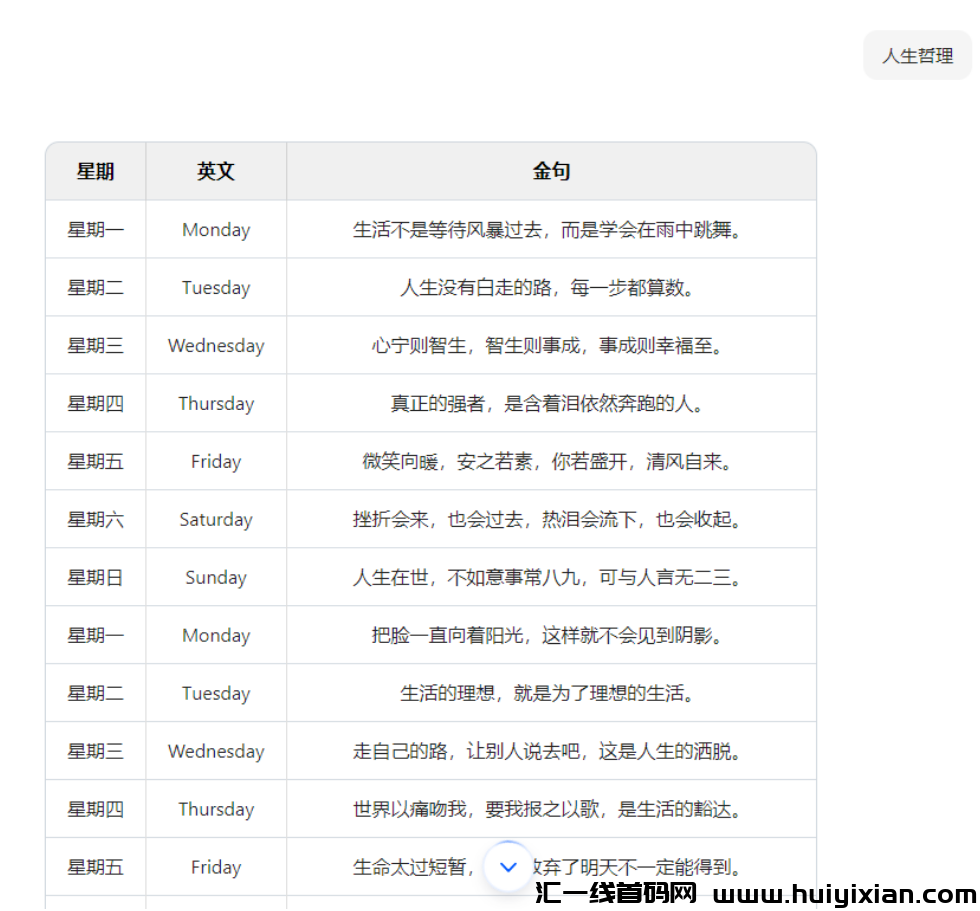Viewport: 980px width, 911px height.
Task: Select the 金句 column header
Action: pos(552,171)
